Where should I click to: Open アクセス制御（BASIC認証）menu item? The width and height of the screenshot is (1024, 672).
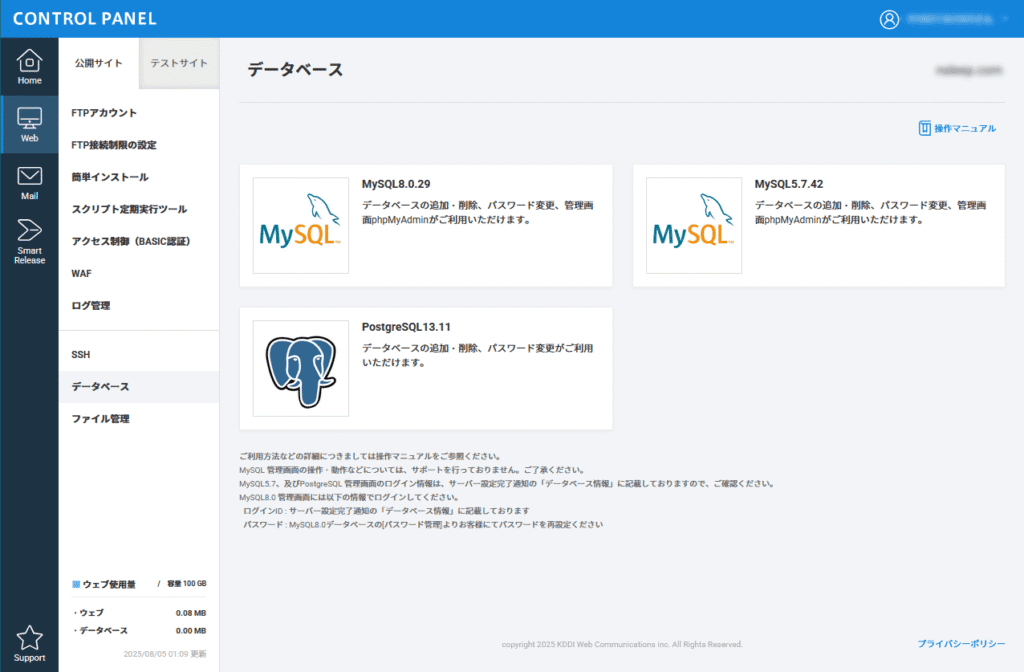click(x=131, y=241)
